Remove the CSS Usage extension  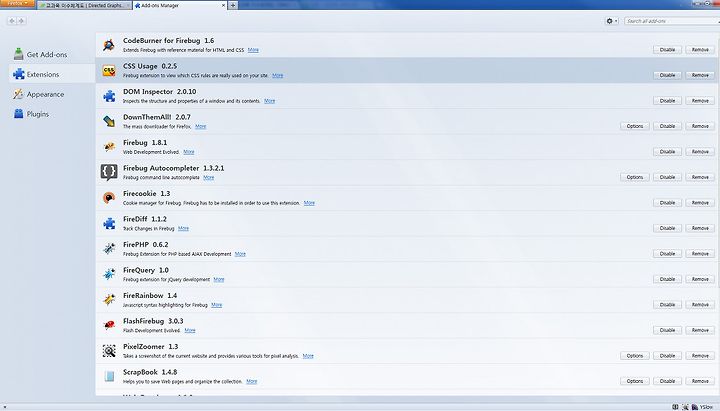coord(700,75)
